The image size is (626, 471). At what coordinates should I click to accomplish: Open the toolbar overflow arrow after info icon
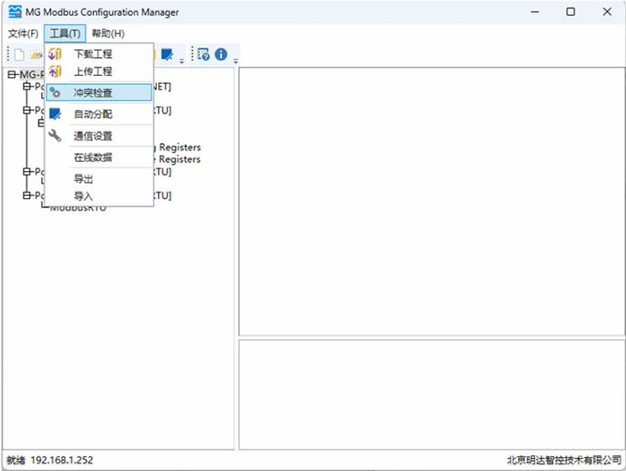click(236, 59)
